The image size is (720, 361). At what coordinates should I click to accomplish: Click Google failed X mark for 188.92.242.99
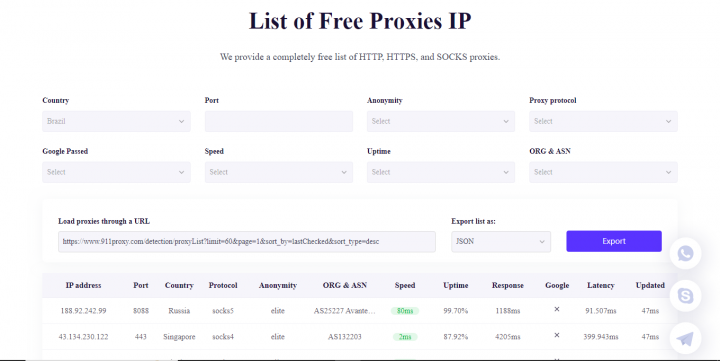(x=557, y=310)
